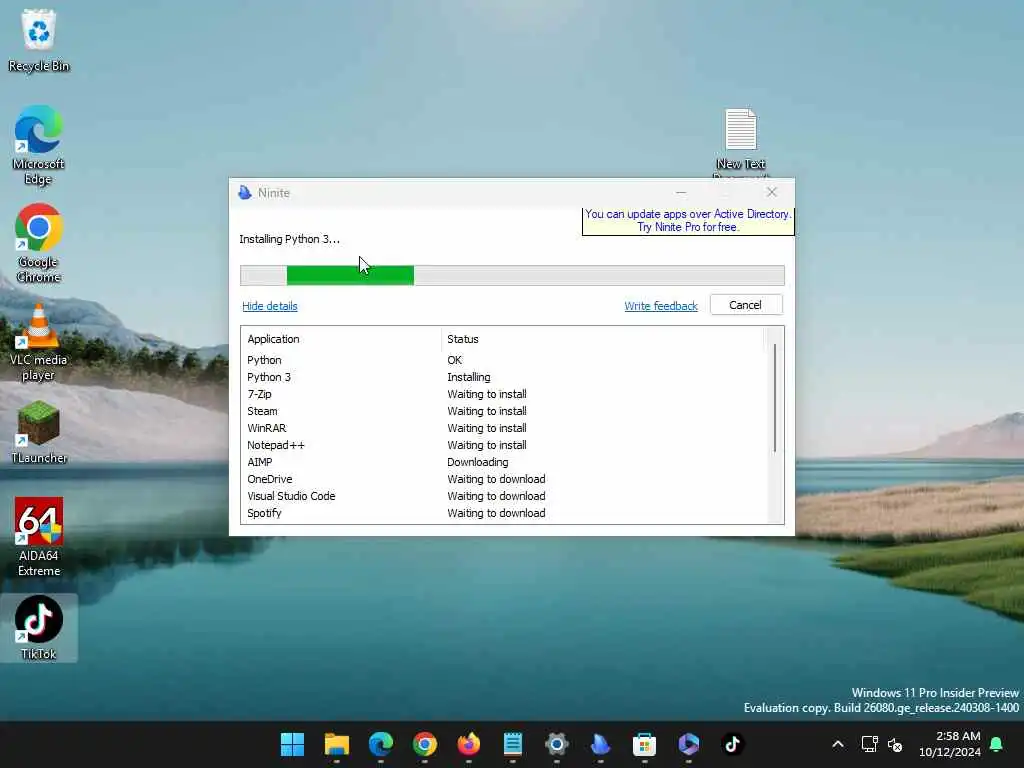Select the Notepad++ row
The image size is (1024, 768).
503,445
